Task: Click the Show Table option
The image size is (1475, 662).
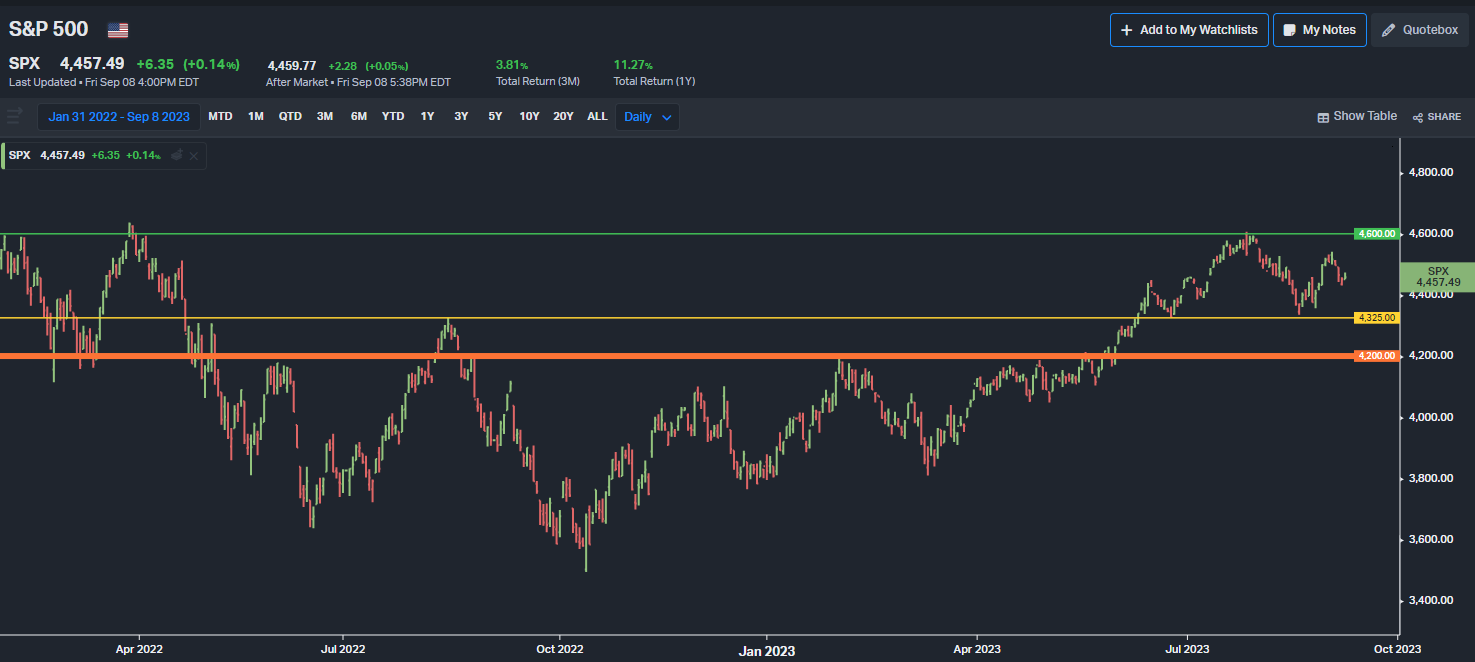Action: coord(1357,116)
